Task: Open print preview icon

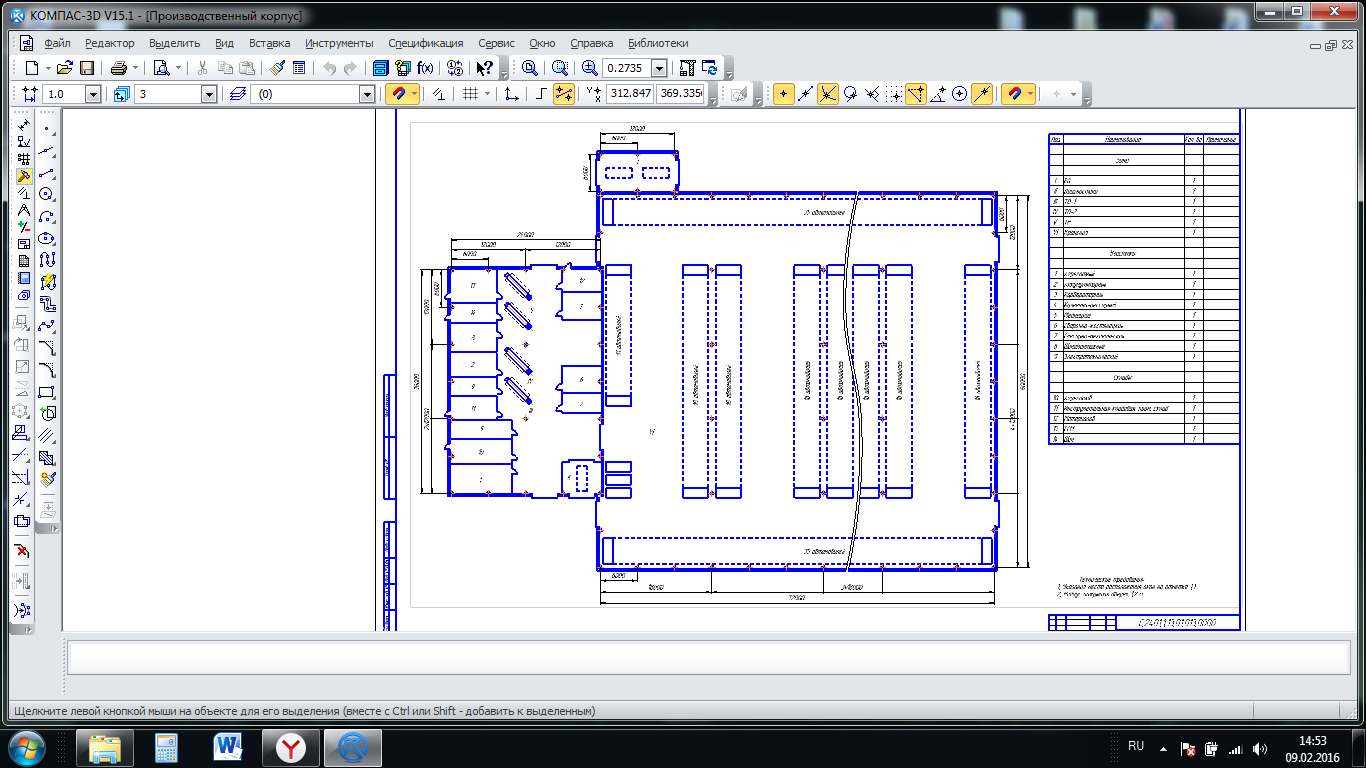Action: (x=161, y=68)
